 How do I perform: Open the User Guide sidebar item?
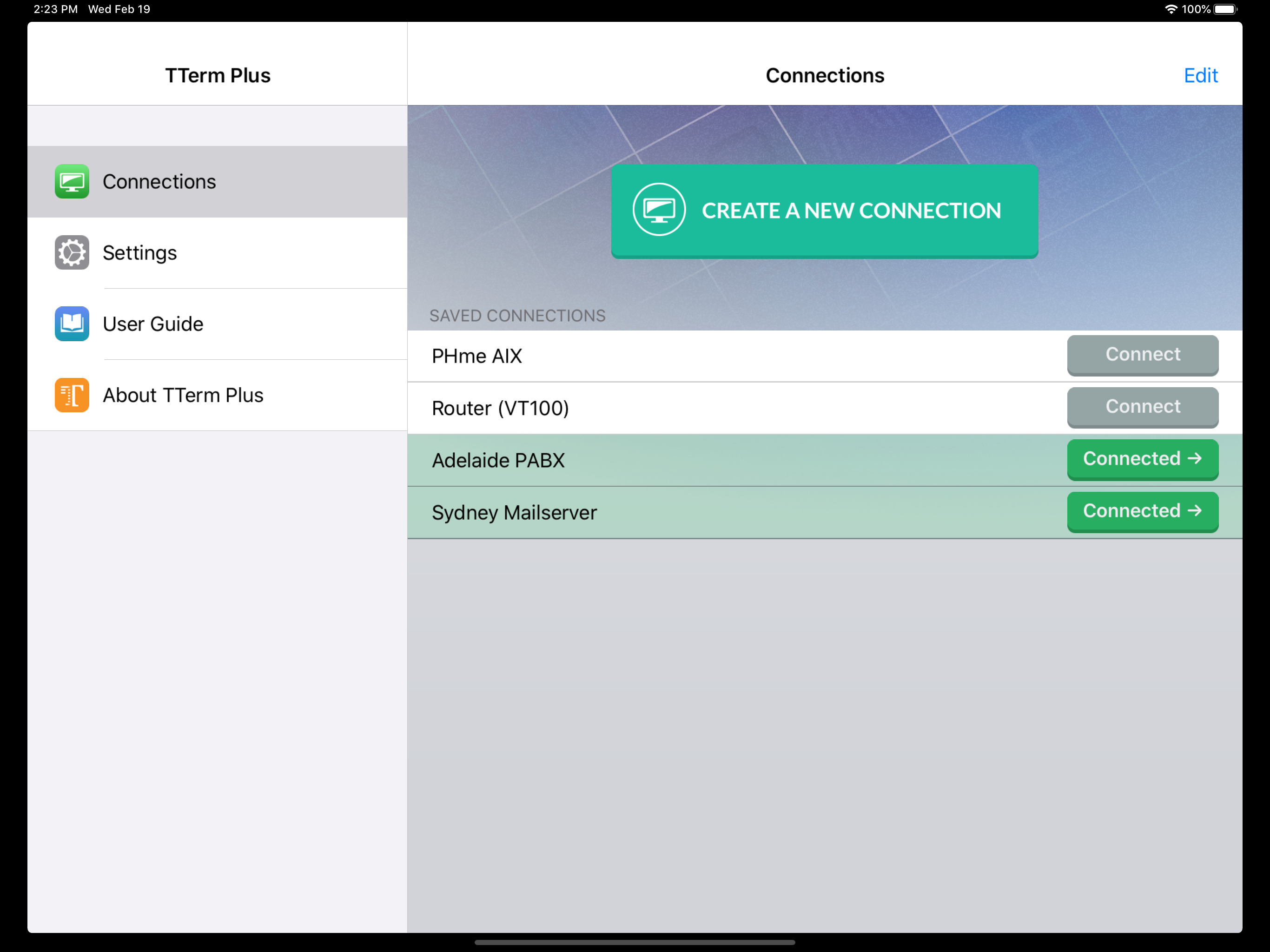pyautogui.click(x=217, y=324)
